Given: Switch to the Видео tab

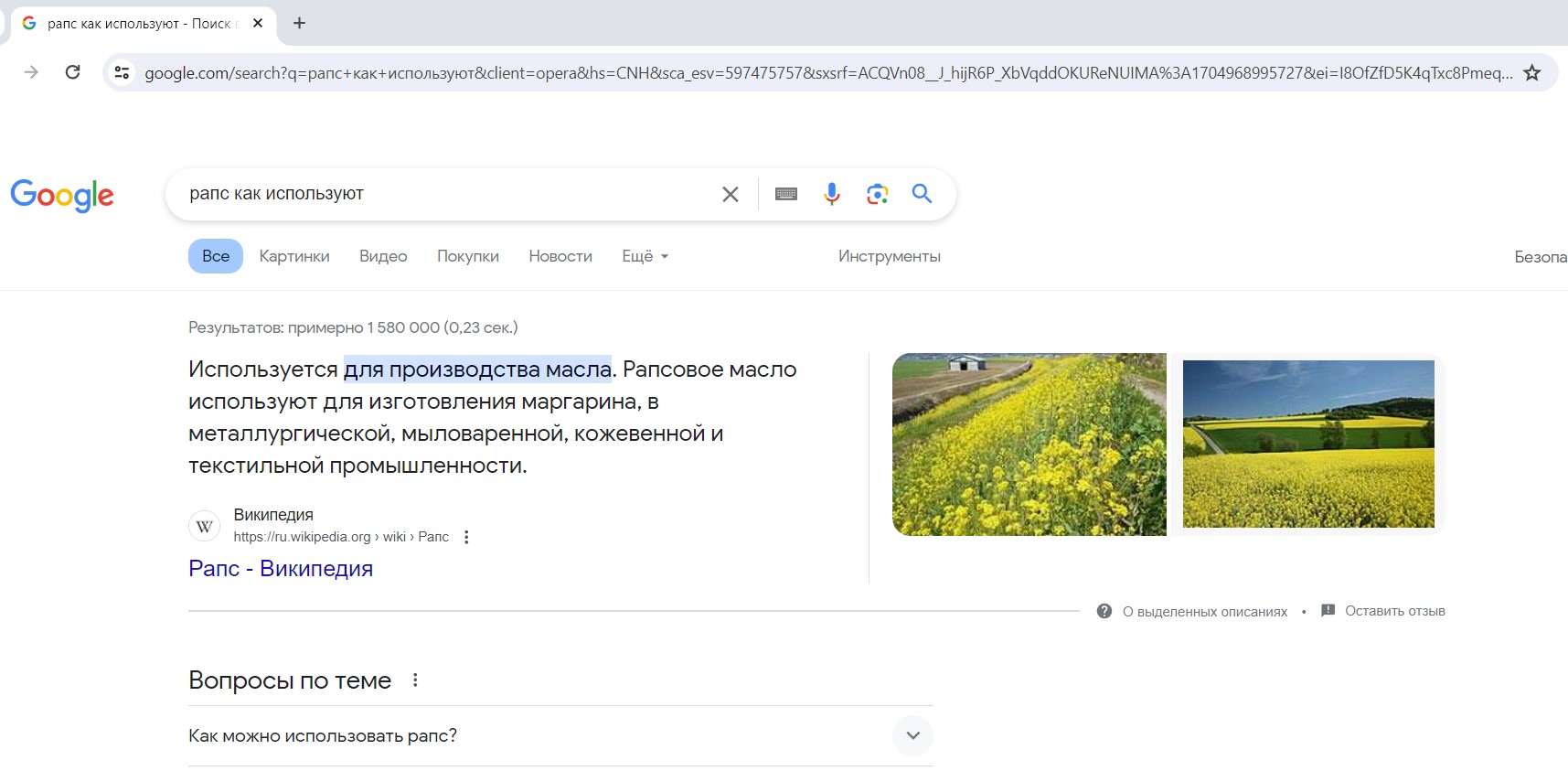Looking at the screenshot, I should pyautogui.click(x=383, y=256).
